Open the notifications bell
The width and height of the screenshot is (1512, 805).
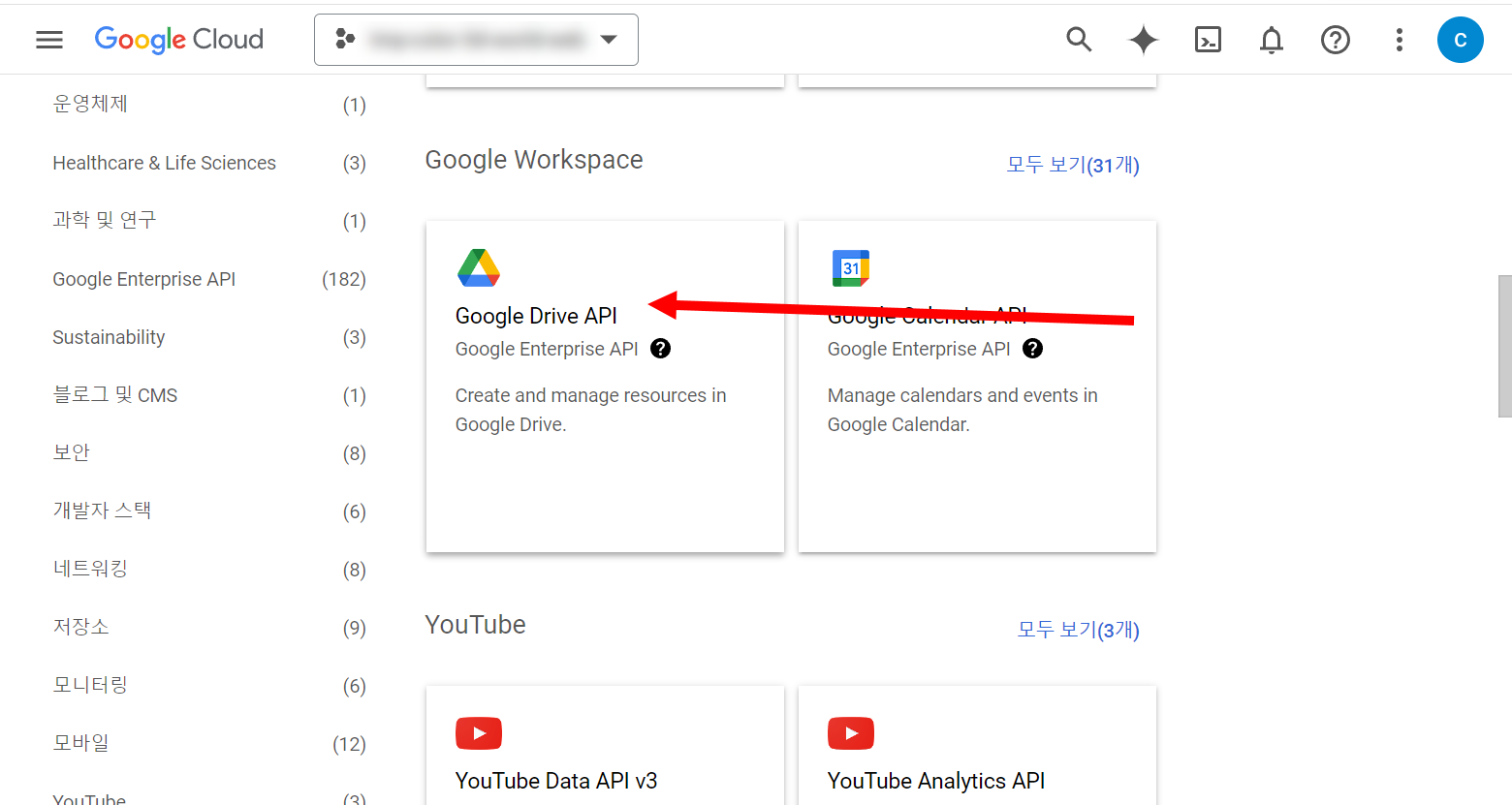pyautogui.click(x=1272, y=40)
